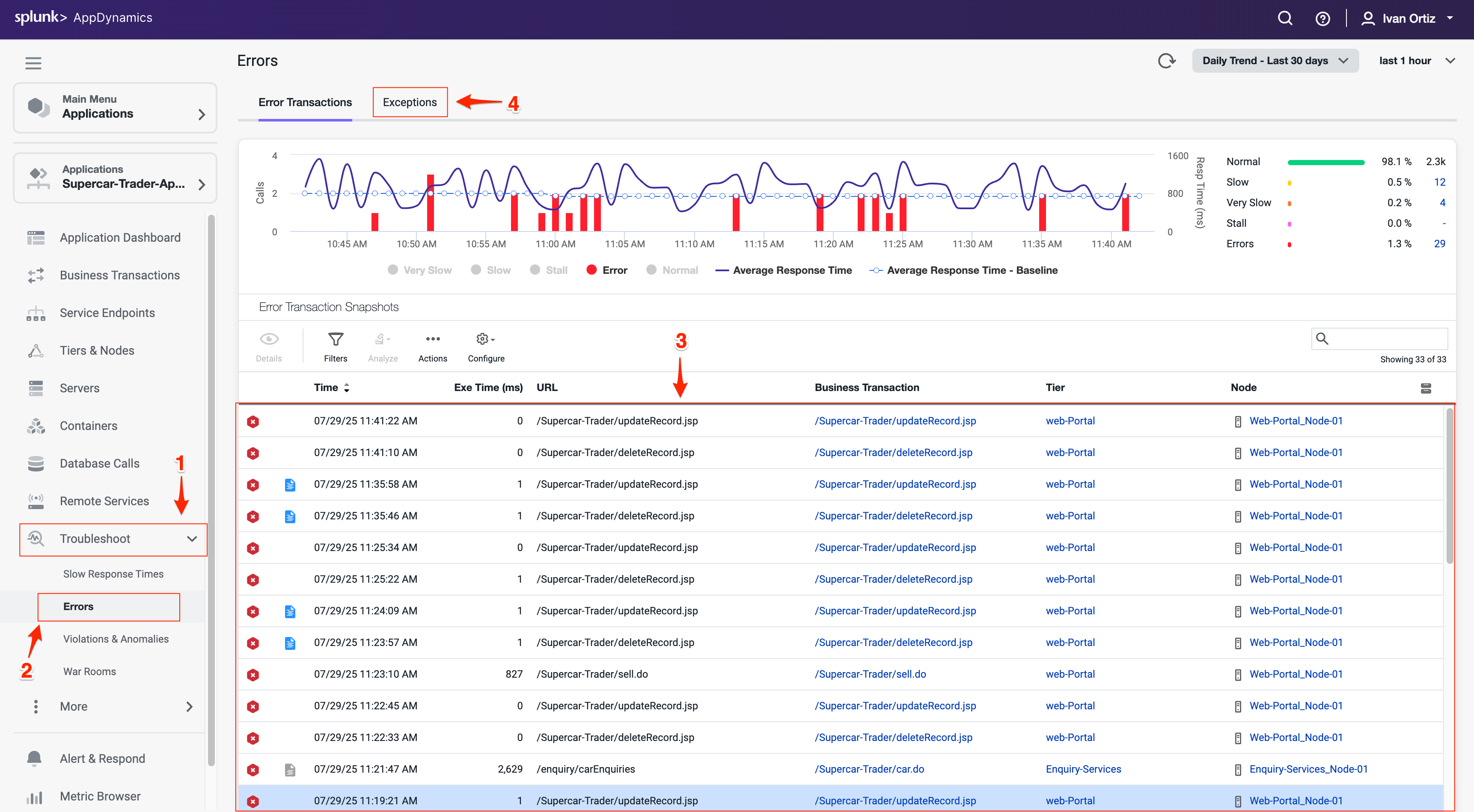Open the /Supercar-Trader/sell.do transaction link
This screenshot has width=1474, height=812.
pyautogui.click(x=871, y=674)
